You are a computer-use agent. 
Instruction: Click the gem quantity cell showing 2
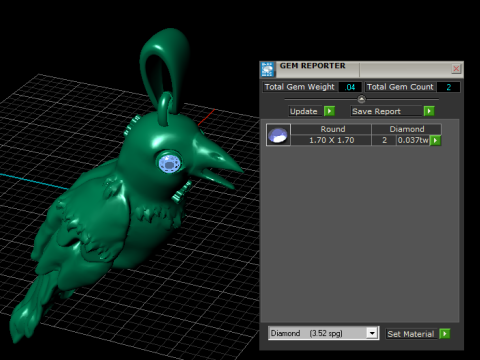[384, 140]
